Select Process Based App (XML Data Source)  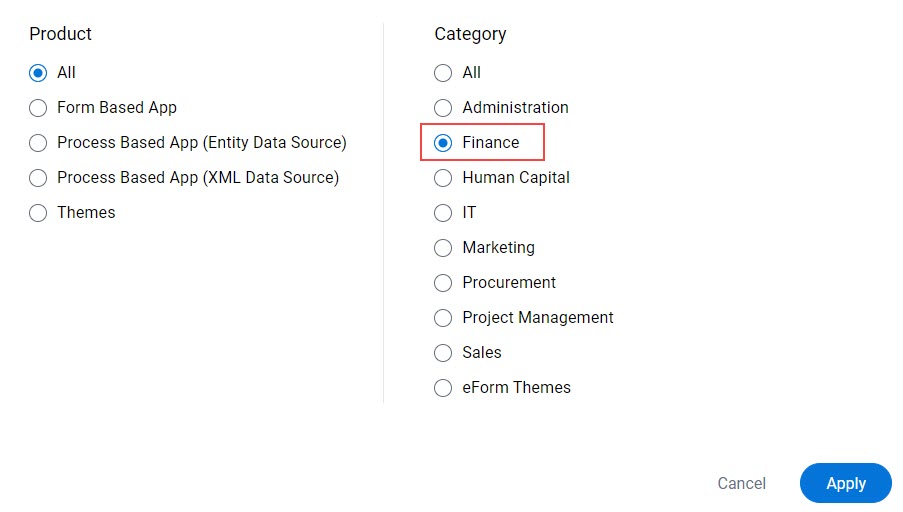(x=38, y=178)
